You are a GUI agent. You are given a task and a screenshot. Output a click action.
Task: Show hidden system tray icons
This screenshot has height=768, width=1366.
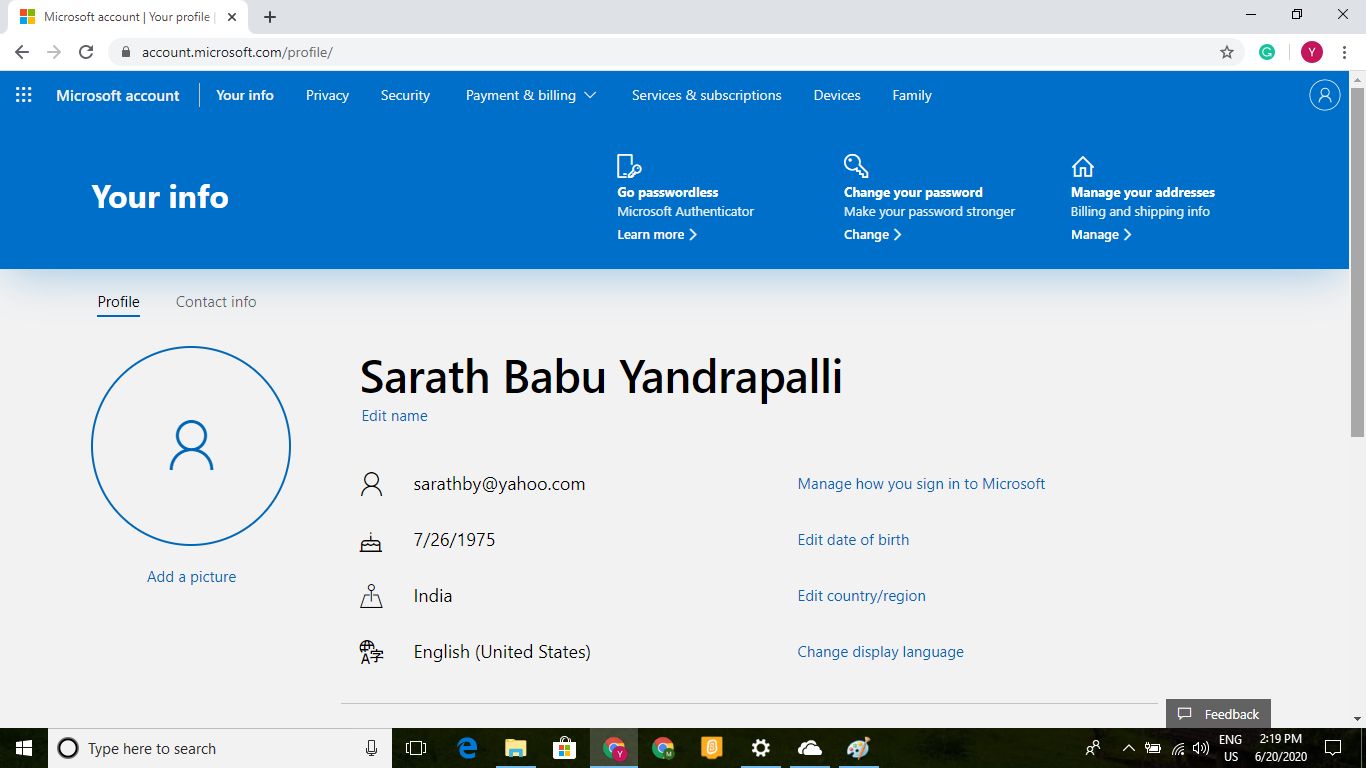[1129, 748]
